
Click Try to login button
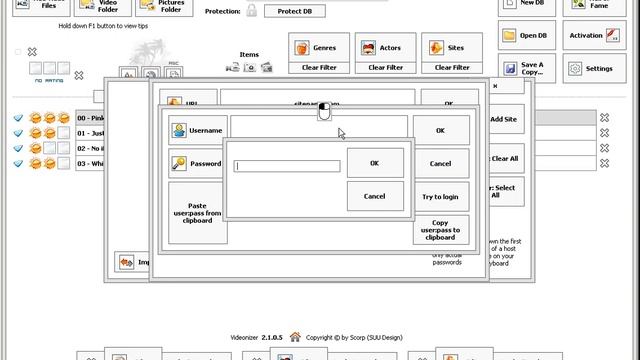coord(441,197)
